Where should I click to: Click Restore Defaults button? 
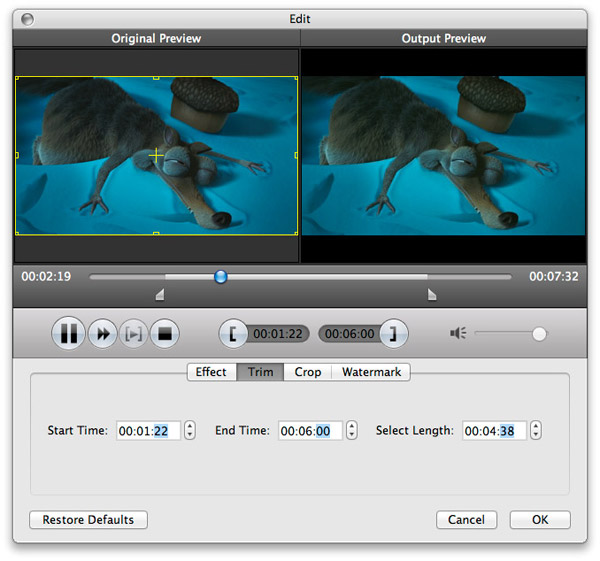88,520
